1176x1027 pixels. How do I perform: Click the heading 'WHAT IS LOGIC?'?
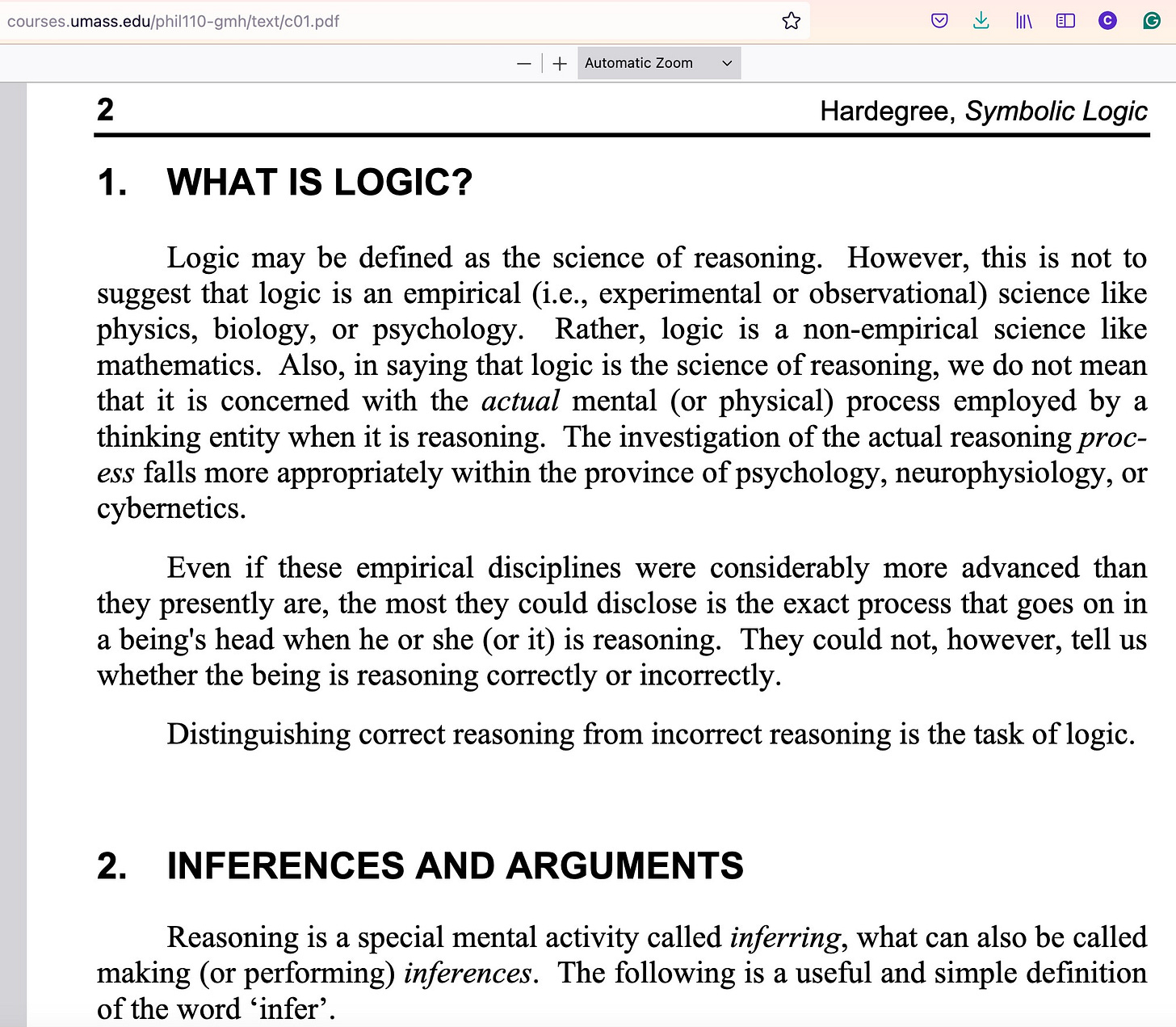click(x=320, y=183)
